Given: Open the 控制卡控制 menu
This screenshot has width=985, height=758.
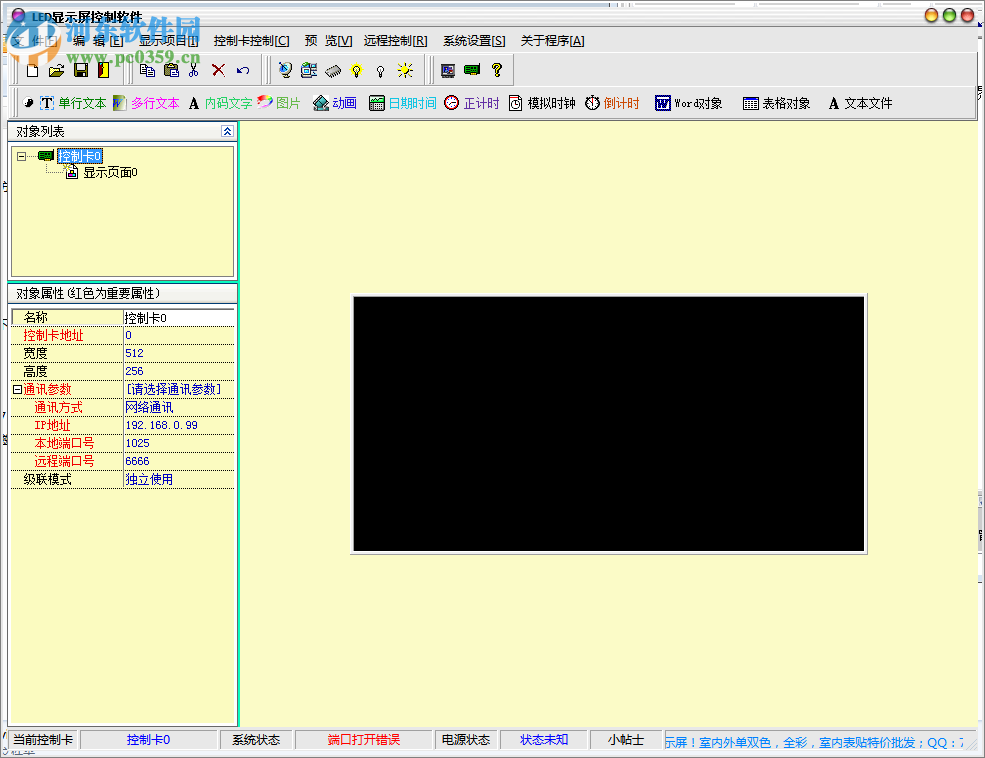Looking at the screenshot, I should pos(249,40).
